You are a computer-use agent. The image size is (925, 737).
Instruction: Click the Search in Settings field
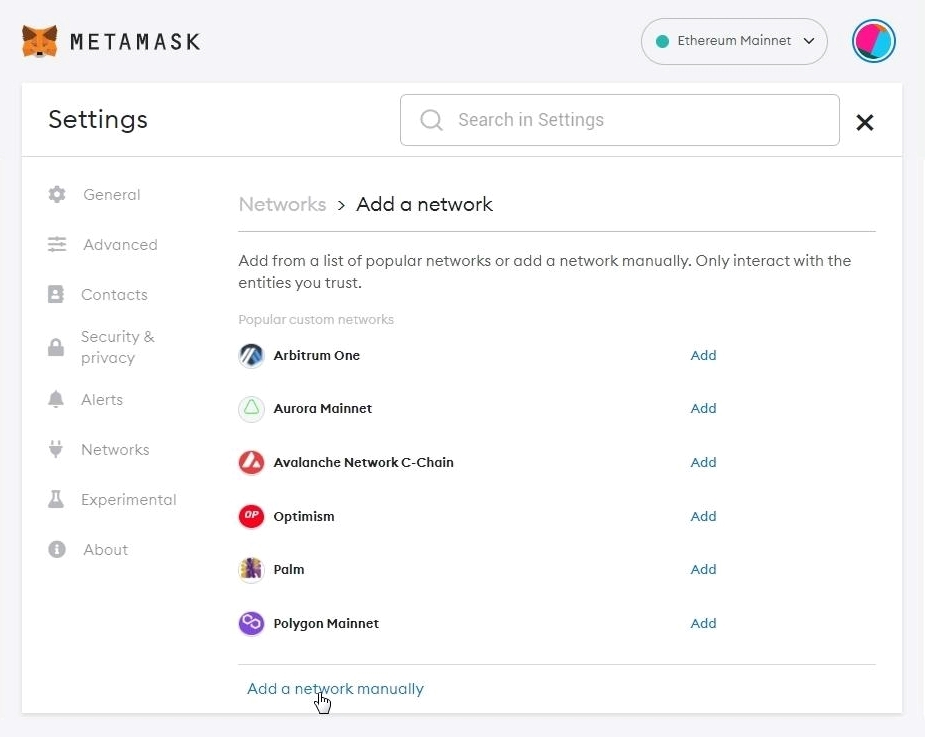point(620,120)
